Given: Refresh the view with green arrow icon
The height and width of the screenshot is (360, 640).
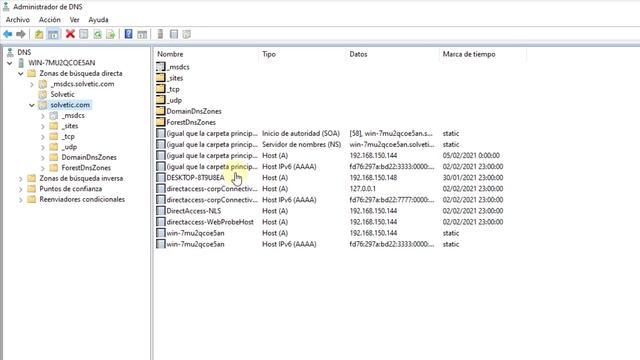Looking at the screenshot, I should click(97, 34).
